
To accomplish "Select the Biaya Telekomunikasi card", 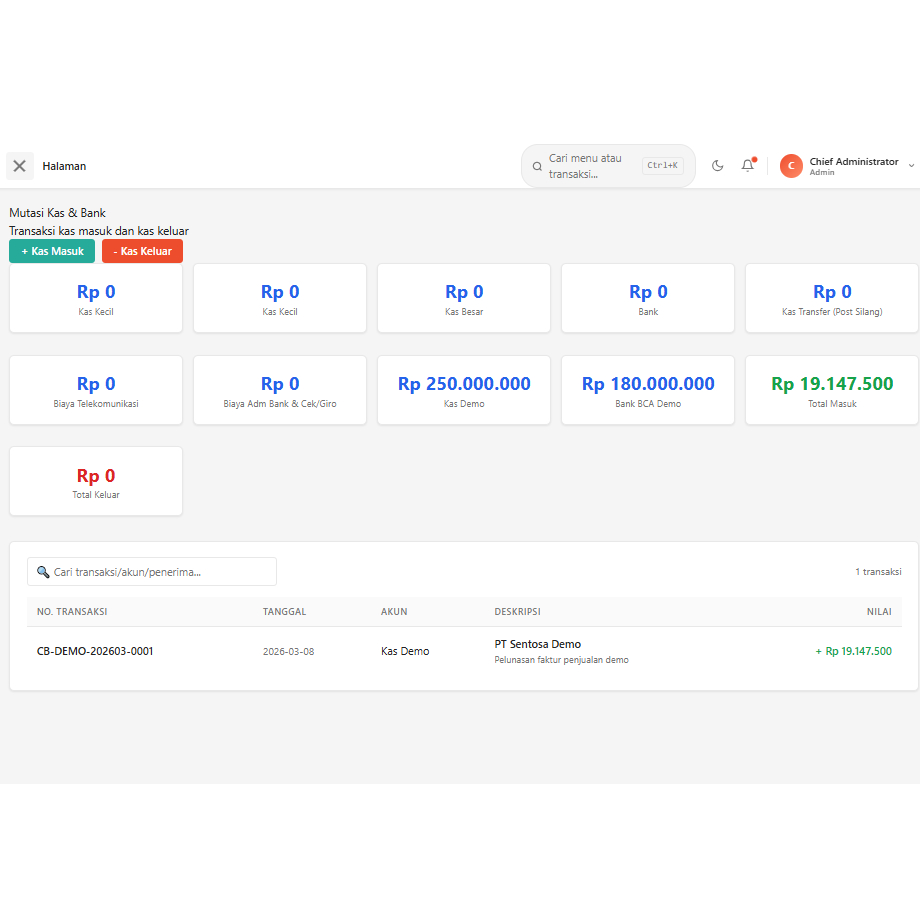I will pyautogui.click(x=96, y=390).
